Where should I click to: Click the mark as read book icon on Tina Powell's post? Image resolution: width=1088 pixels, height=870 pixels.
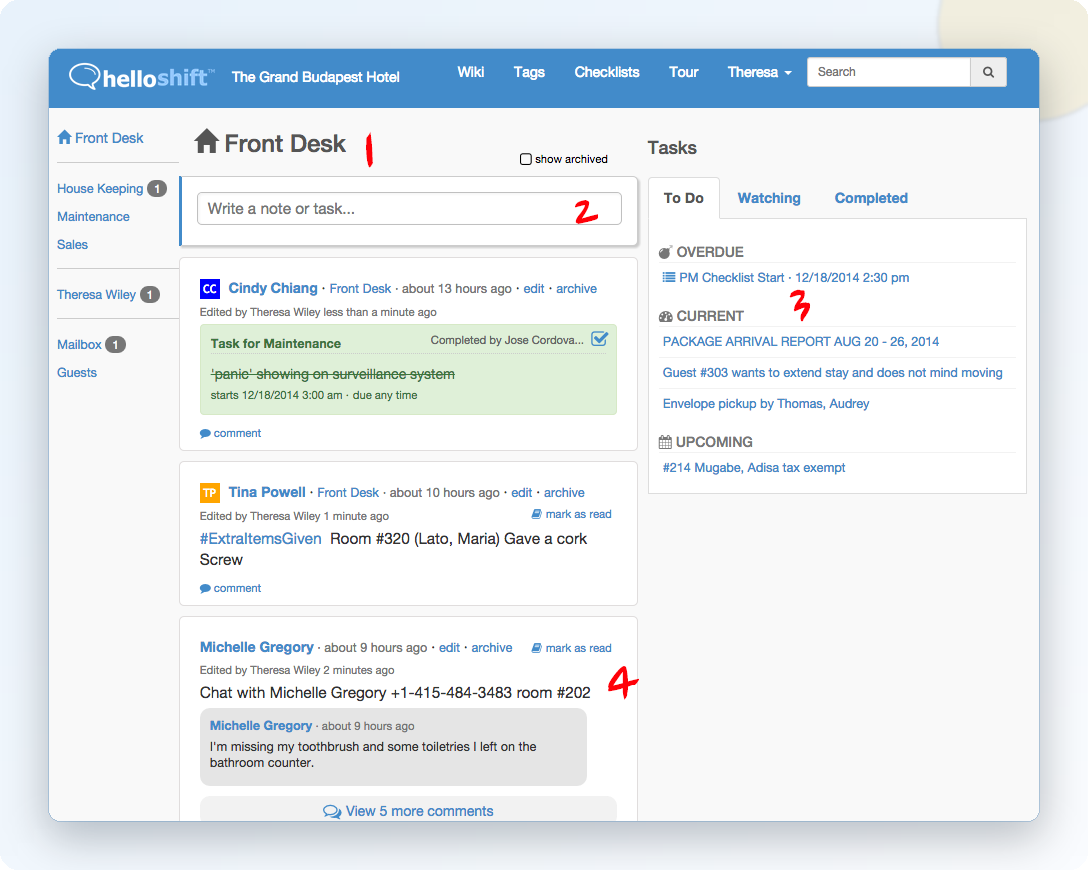coord(536,514)
